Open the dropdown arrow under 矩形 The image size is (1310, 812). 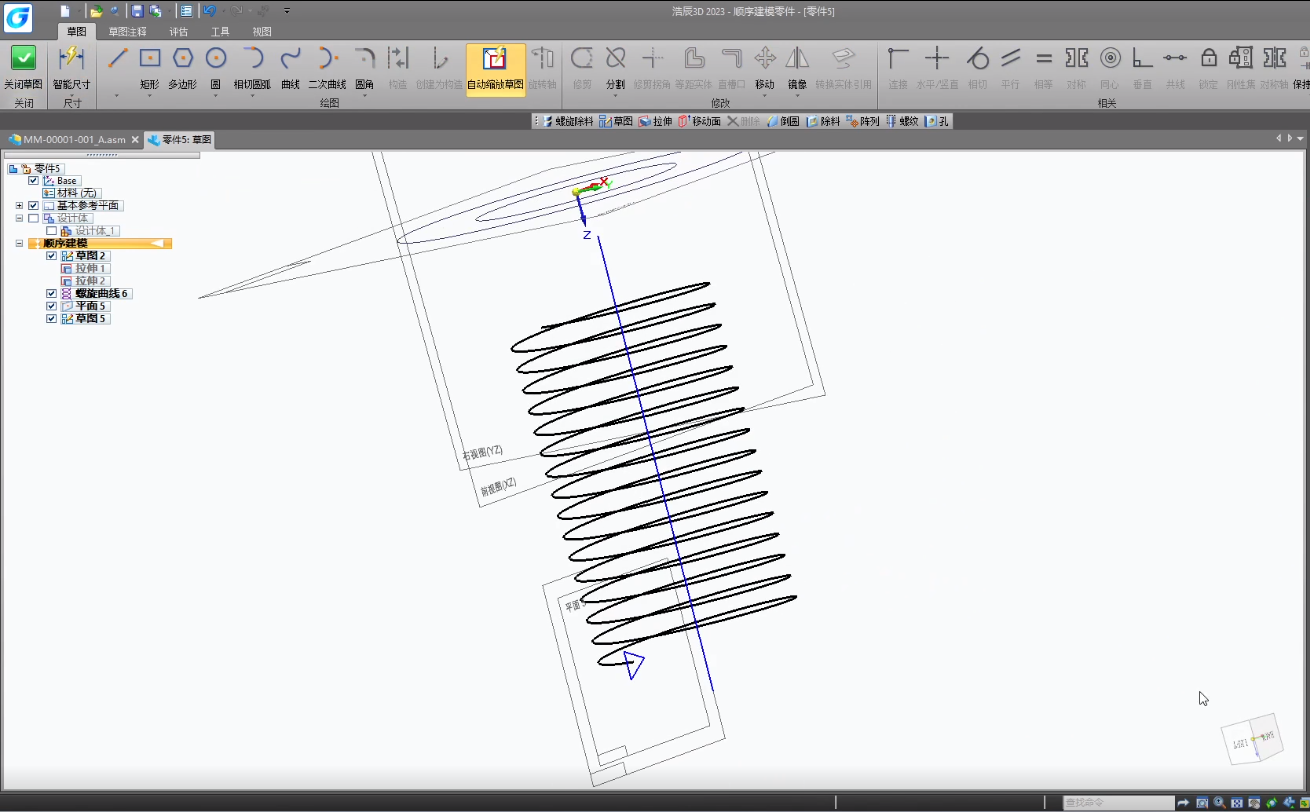[x=150, y=96]
